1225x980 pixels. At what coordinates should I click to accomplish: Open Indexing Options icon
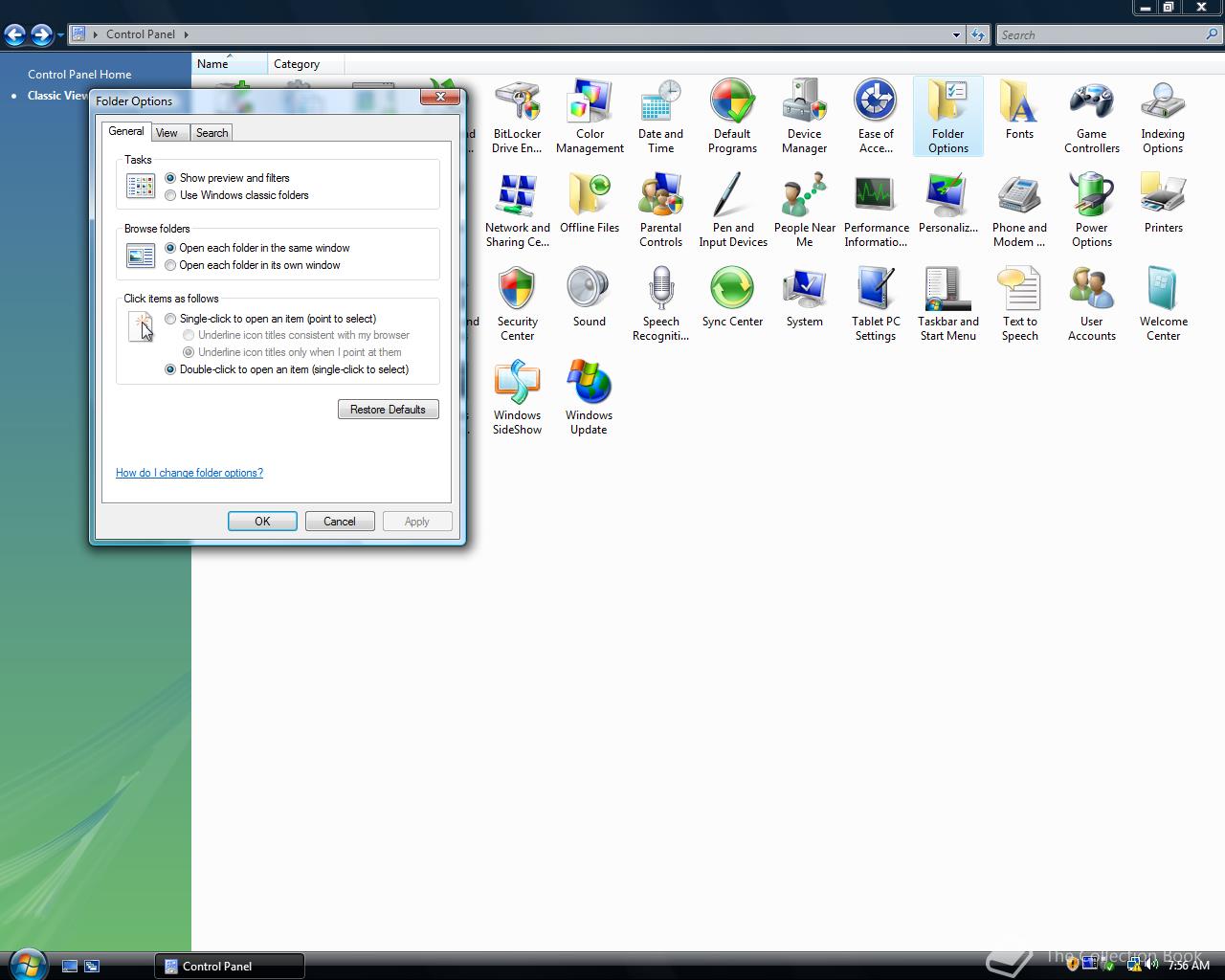click(x=1163, y=117)
